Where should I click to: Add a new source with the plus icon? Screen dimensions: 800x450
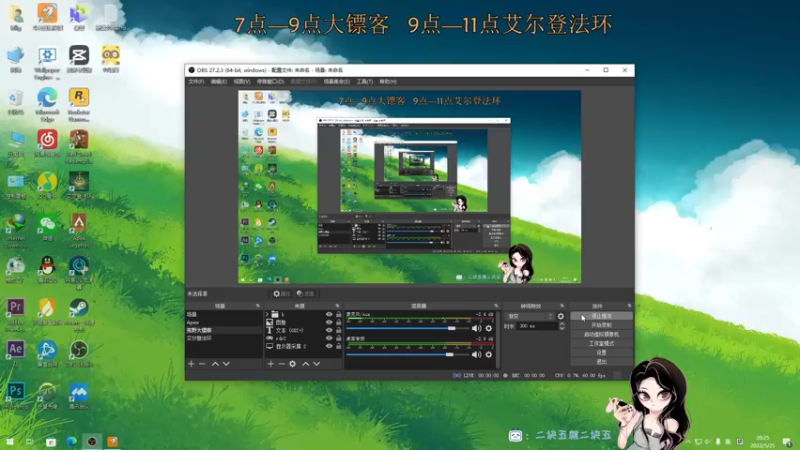[270, 364]
